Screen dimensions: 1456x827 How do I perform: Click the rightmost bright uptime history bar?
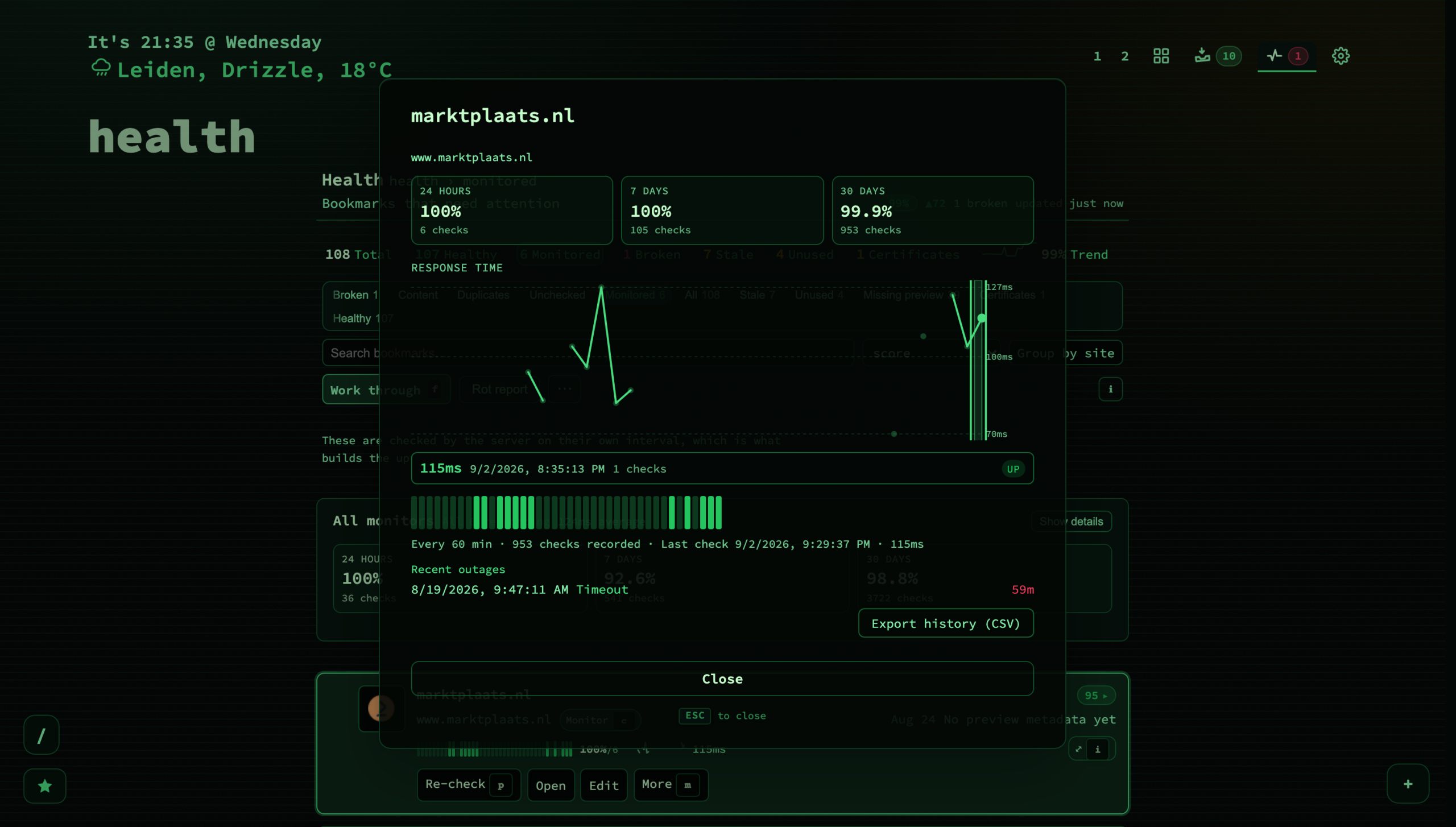718,512
